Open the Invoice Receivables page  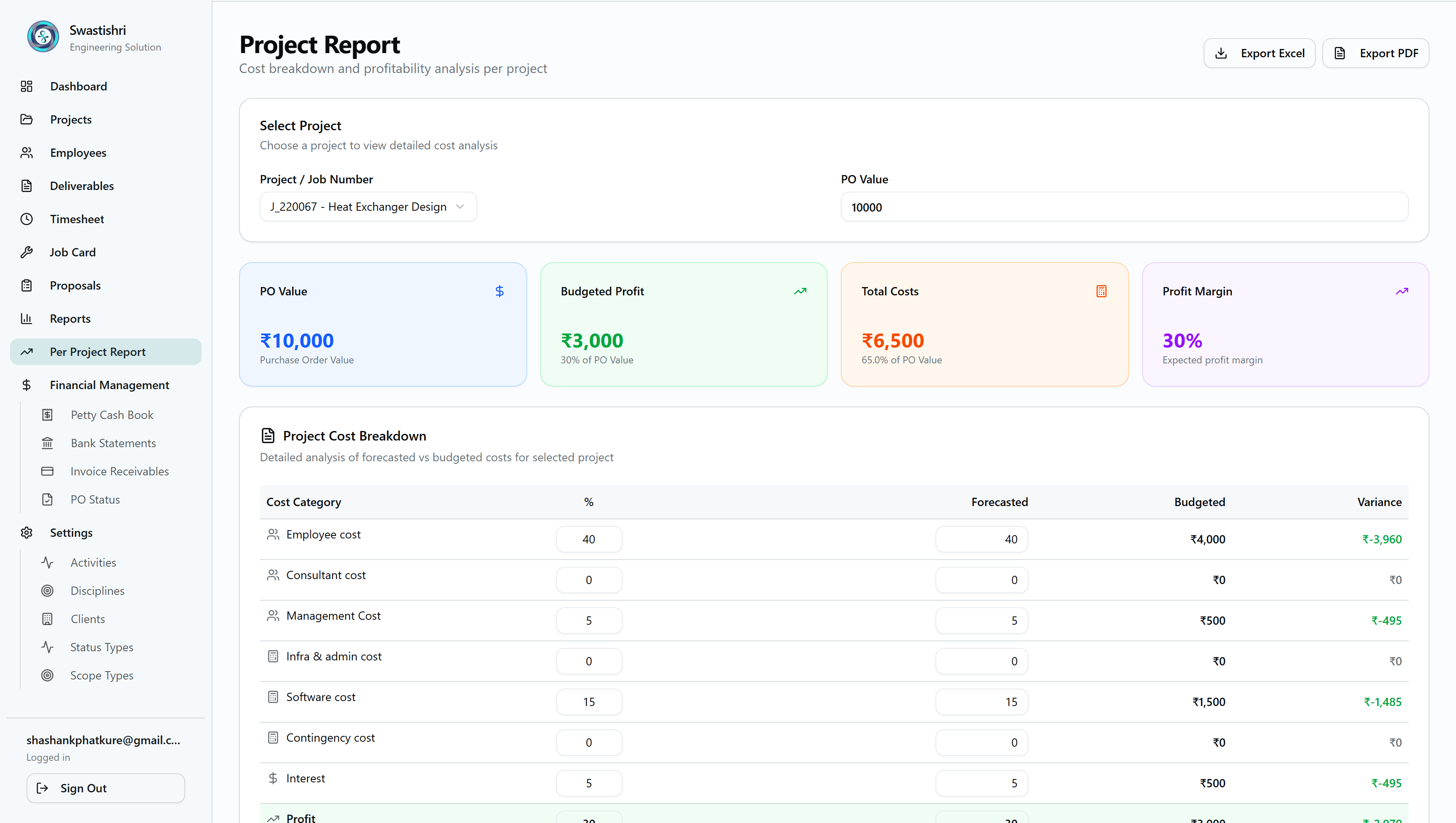click(x=119, y=471)
